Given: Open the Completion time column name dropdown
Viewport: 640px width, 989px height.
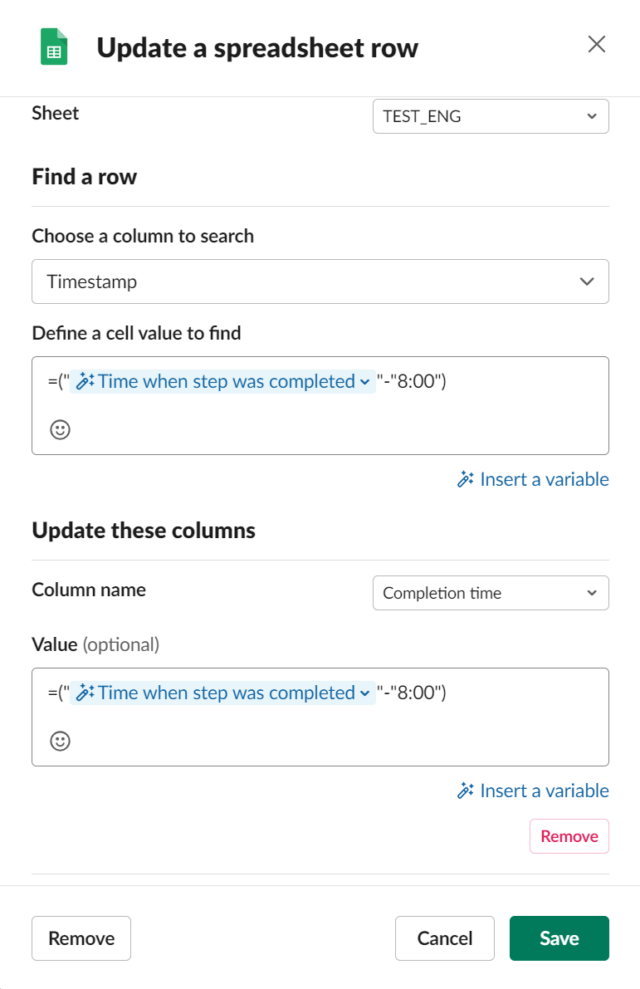Looking at the screenshot, I should (x=490, y=592).
